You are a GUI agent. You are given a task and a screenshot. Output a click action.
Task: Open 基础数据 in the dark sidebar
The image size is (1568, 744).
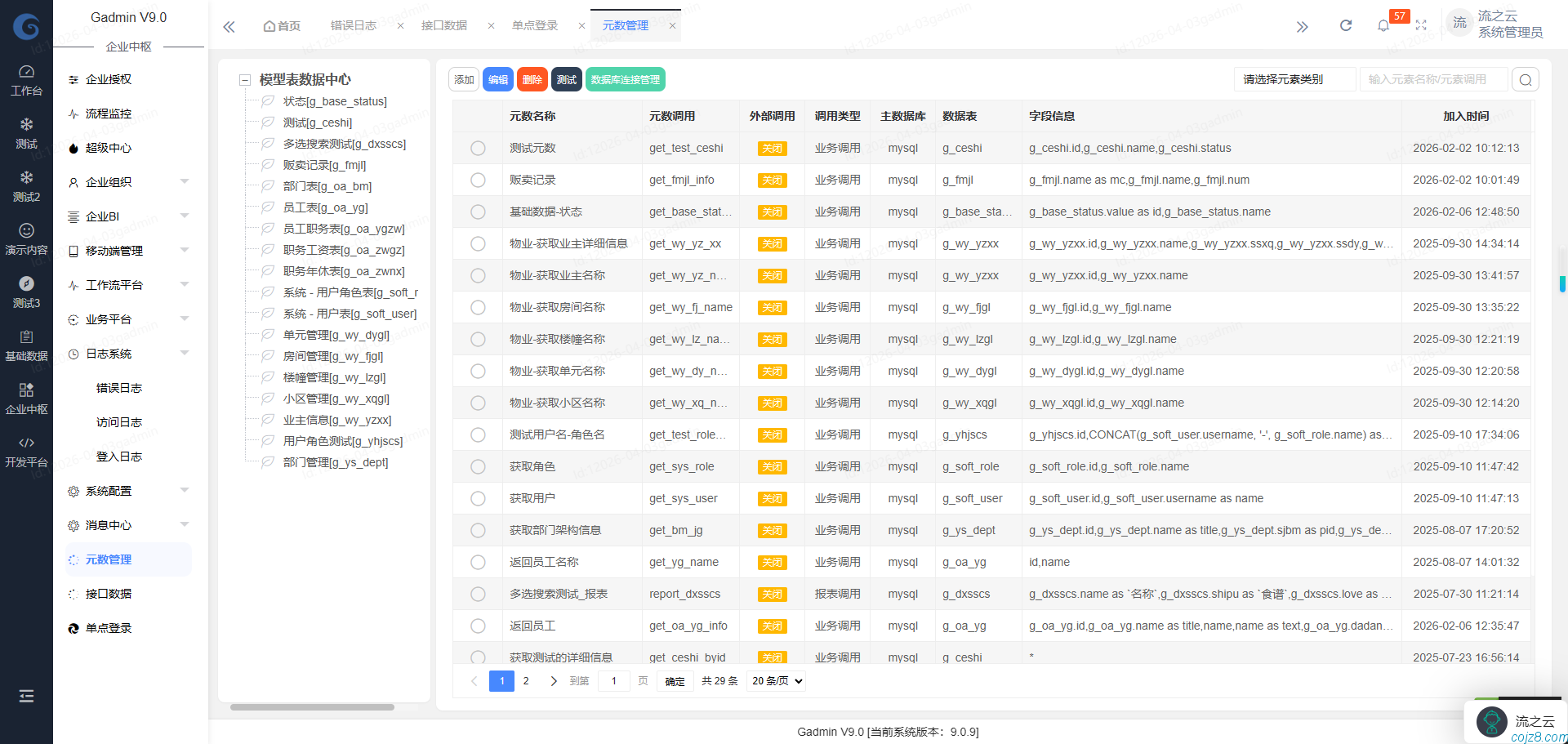[x=26, y=345]
